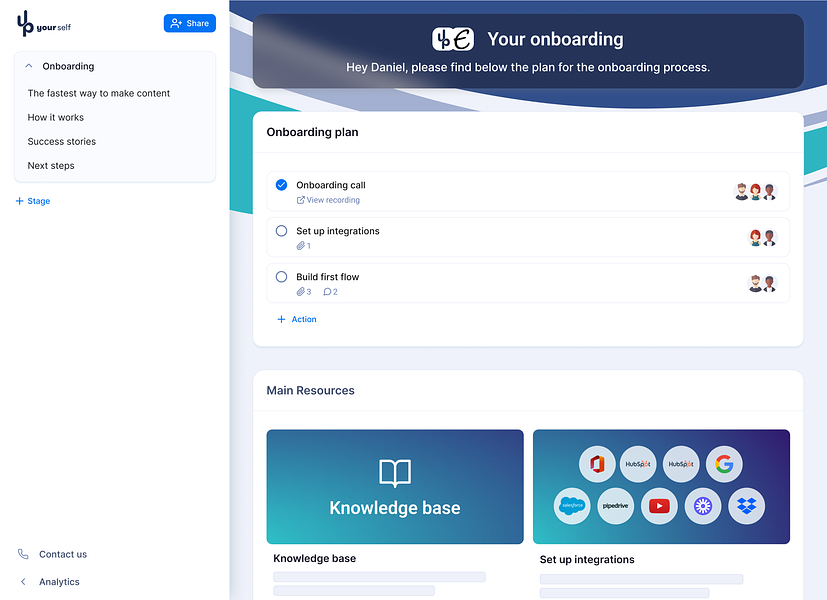Image resolution: width=827 pixels, height=600 pixels.
Task: Click the Google integration icon
Action: point(724,464)
